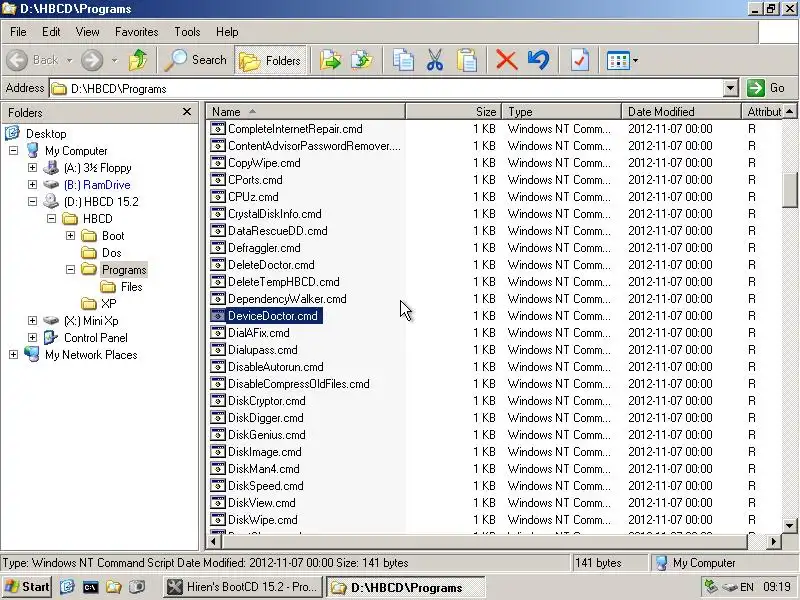Open the View menu
The width and height of the screenshot is (800, 600).
[x=87, y=32]
